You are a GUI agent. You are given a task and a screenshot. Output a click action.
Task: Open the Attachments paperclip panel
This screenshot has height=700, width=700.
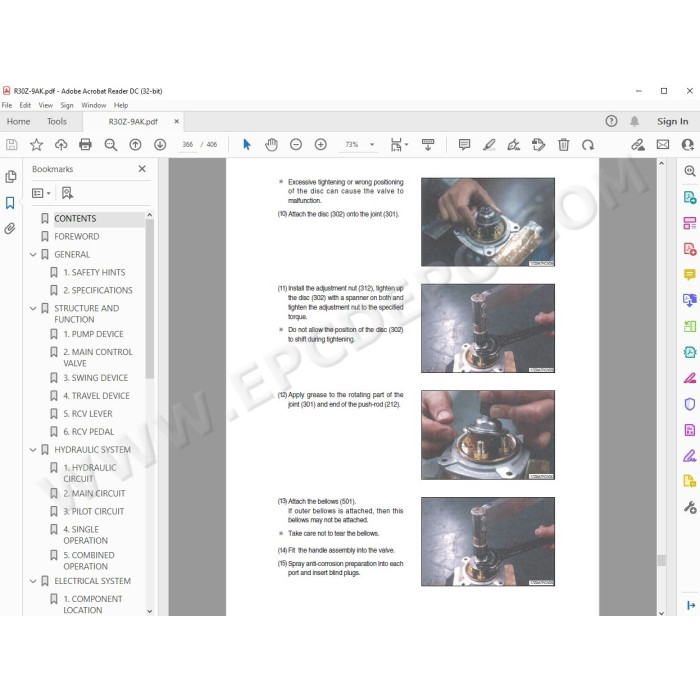tap(10, 229)
